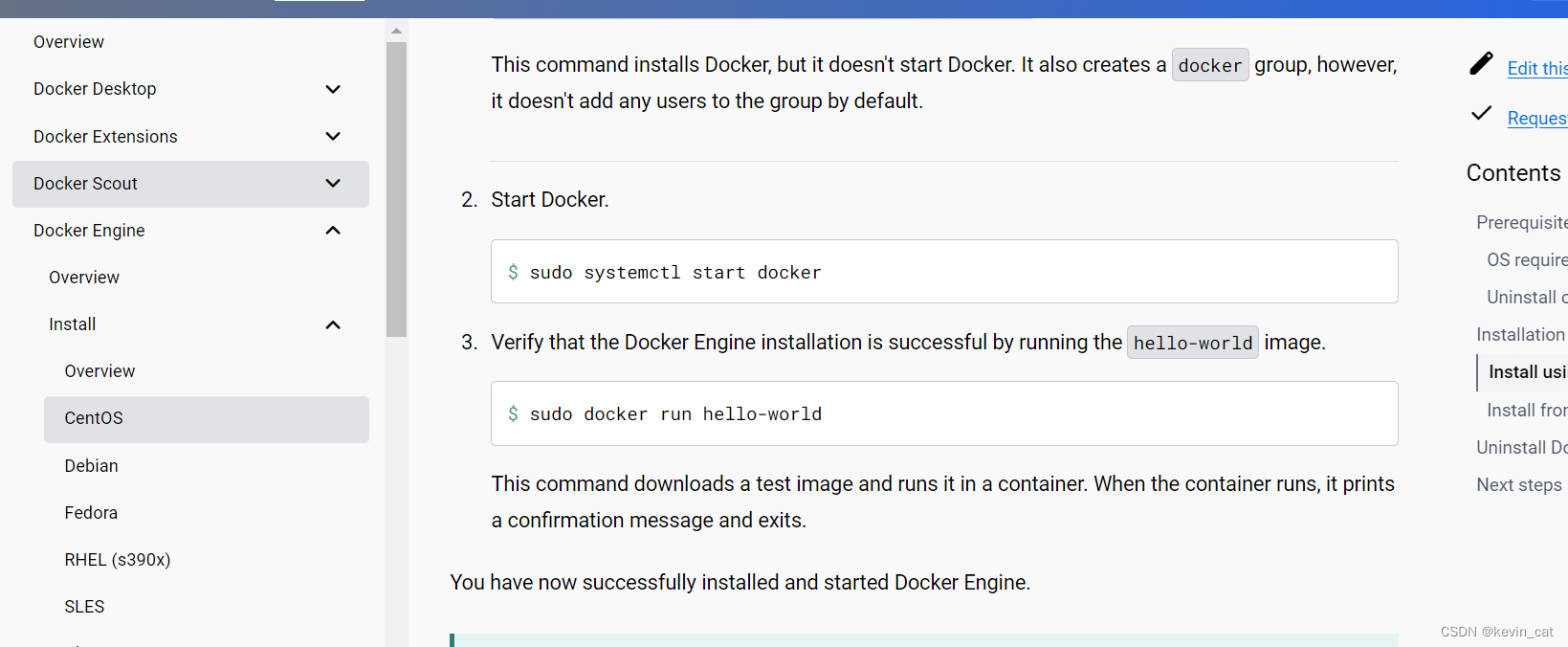Open the Fedora install page
The image size is (1568, 647).
pyautogui.click(x=91, y=513)
